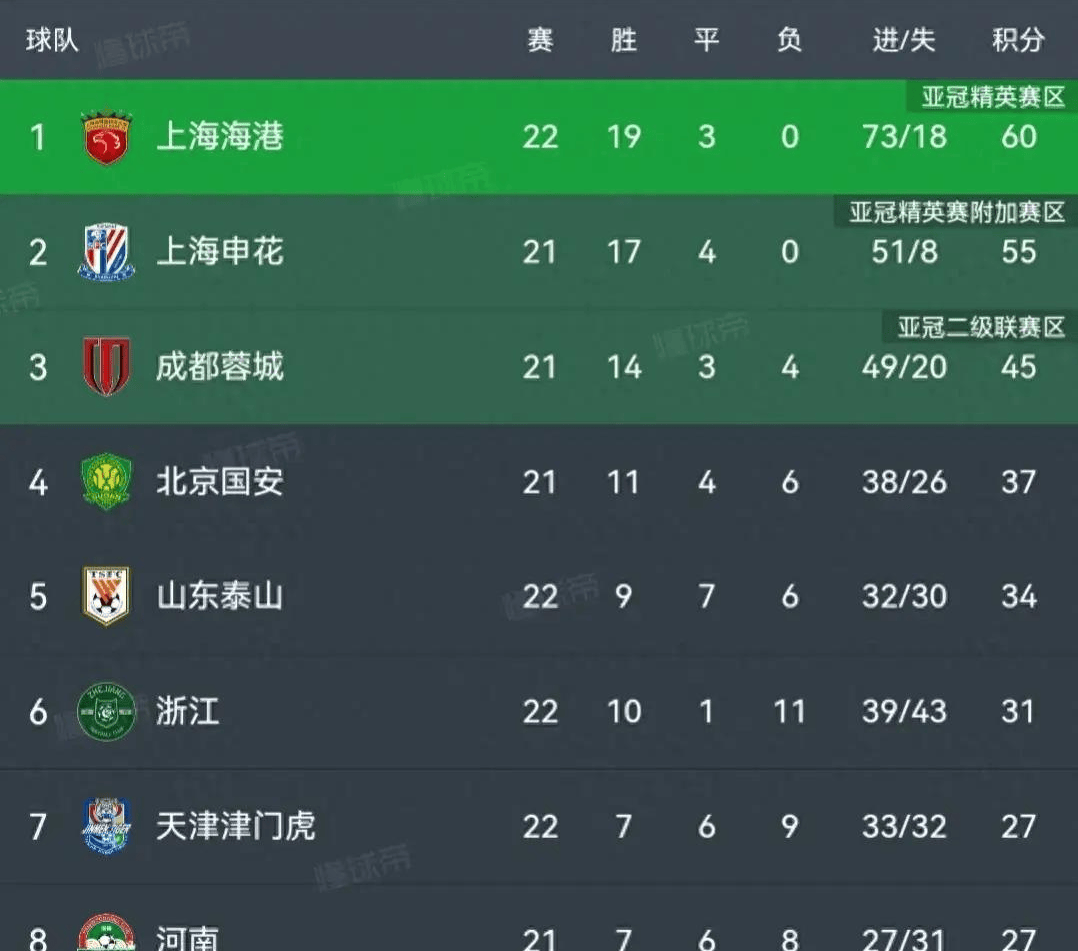
Task: Click the 赛 matches played column header
Action: pos(540,40)
